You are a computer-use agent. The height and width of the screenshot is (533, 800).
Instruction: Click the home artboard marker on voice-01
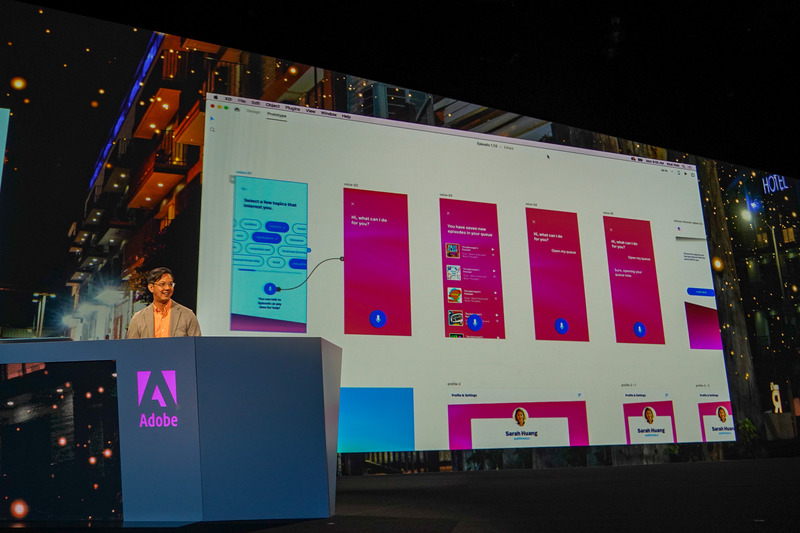[233, 179]
